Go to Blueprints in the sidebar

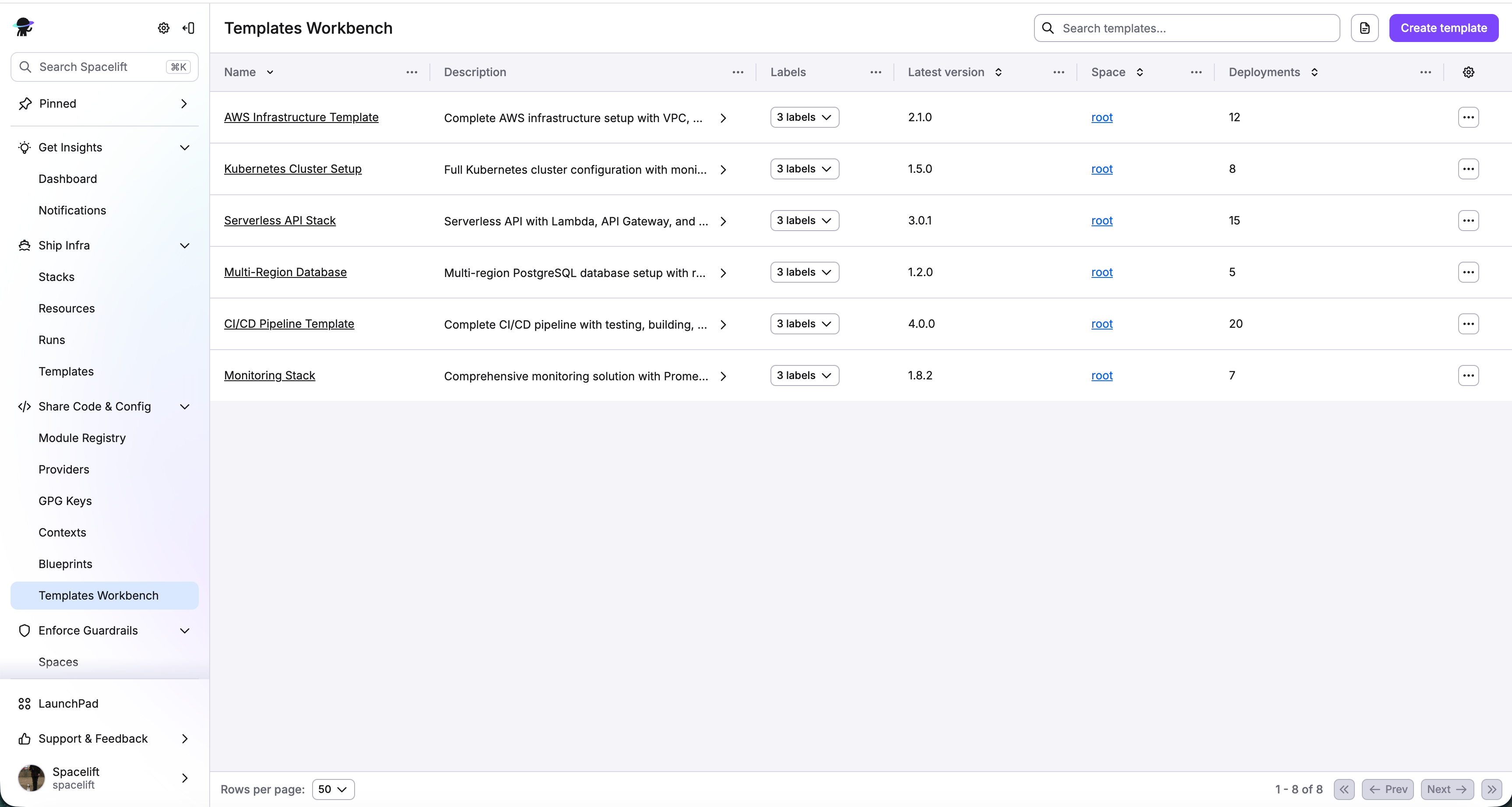pos(65,564)
